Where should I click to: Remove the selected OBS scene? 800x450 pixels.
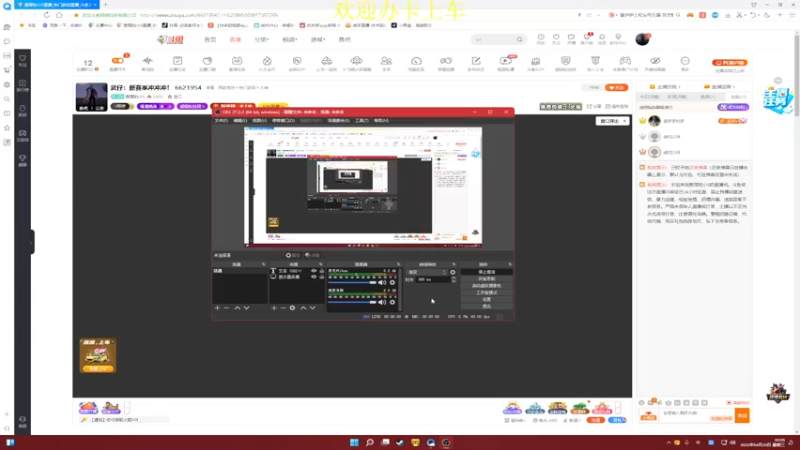(227, 308)
